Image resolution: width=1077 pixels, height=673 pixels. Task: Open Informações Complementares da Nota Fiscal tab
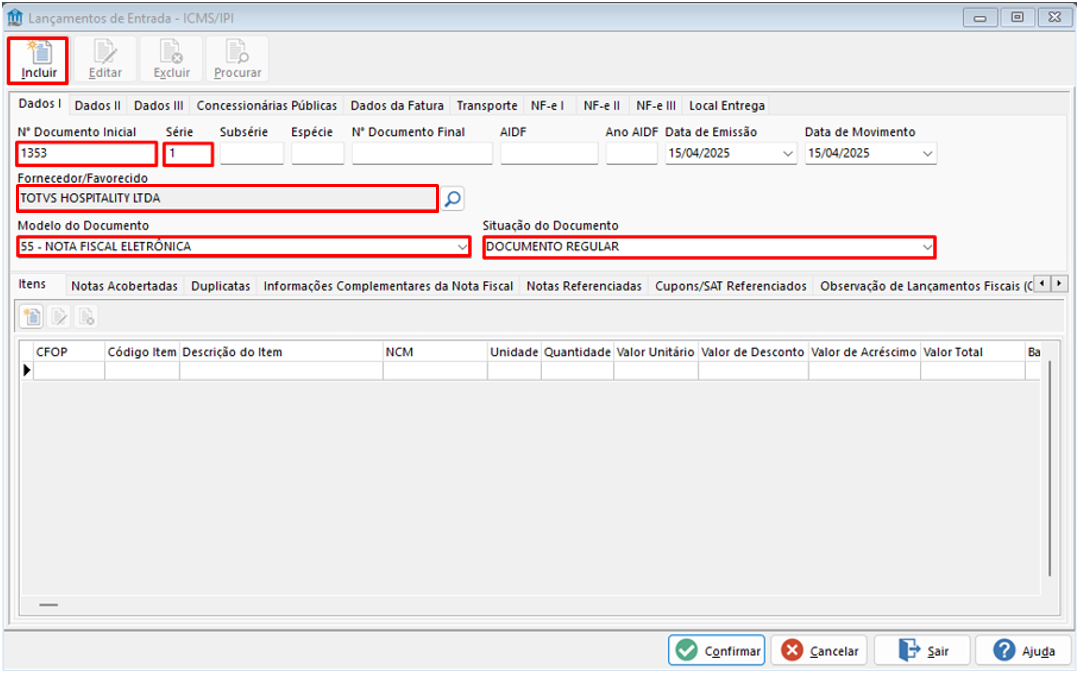(x=388, y=286)
